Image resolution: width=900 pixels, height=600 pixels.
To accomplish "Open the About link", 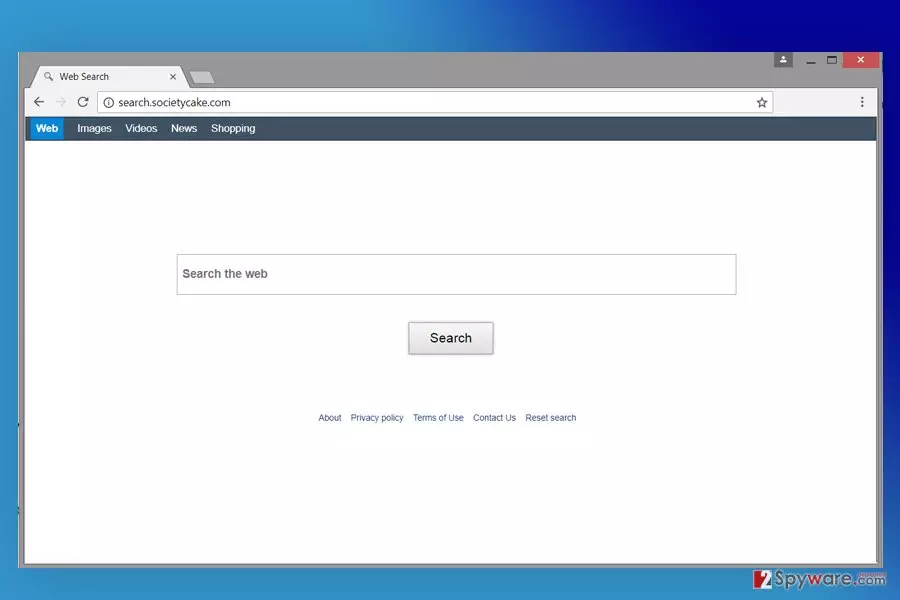I will [x=329, y=418].
